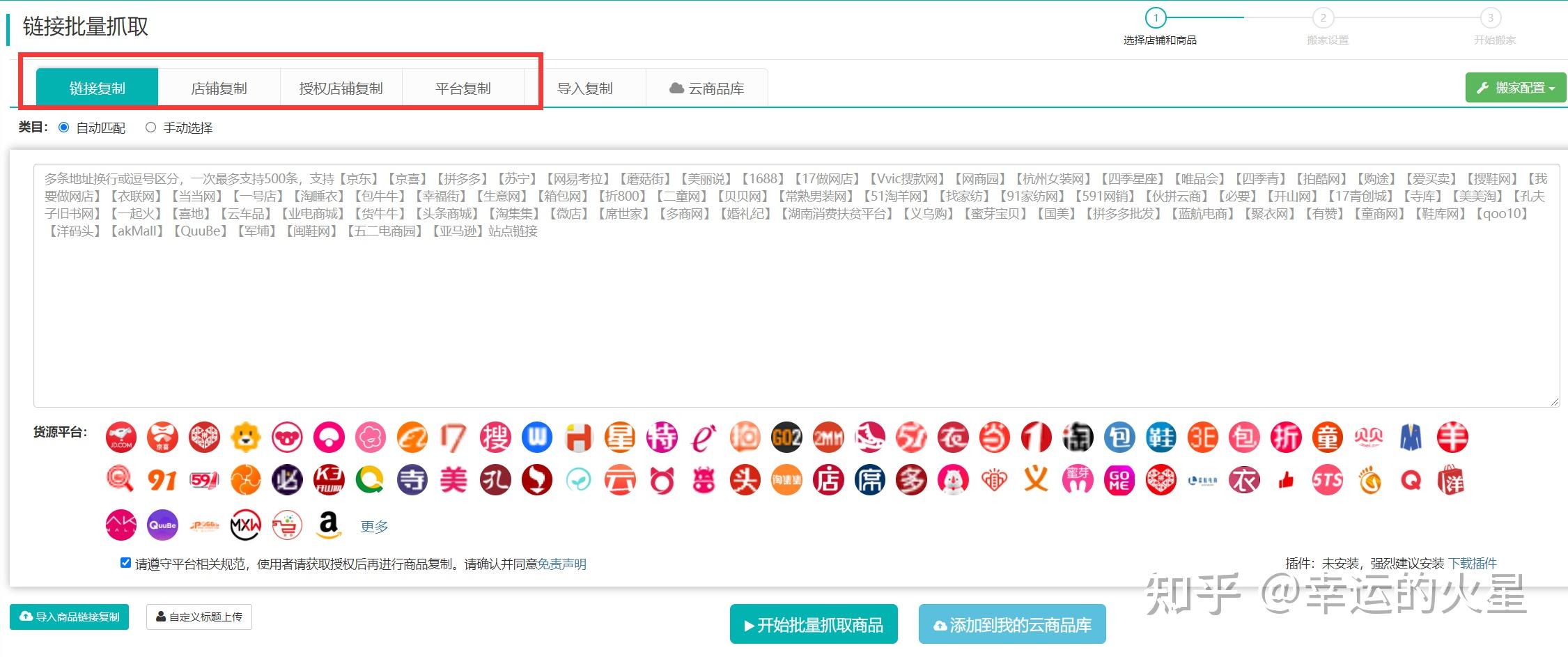Select the magenta GOME platform icon
This screenshot has width=1568, height=657.
click(1119, 480)
